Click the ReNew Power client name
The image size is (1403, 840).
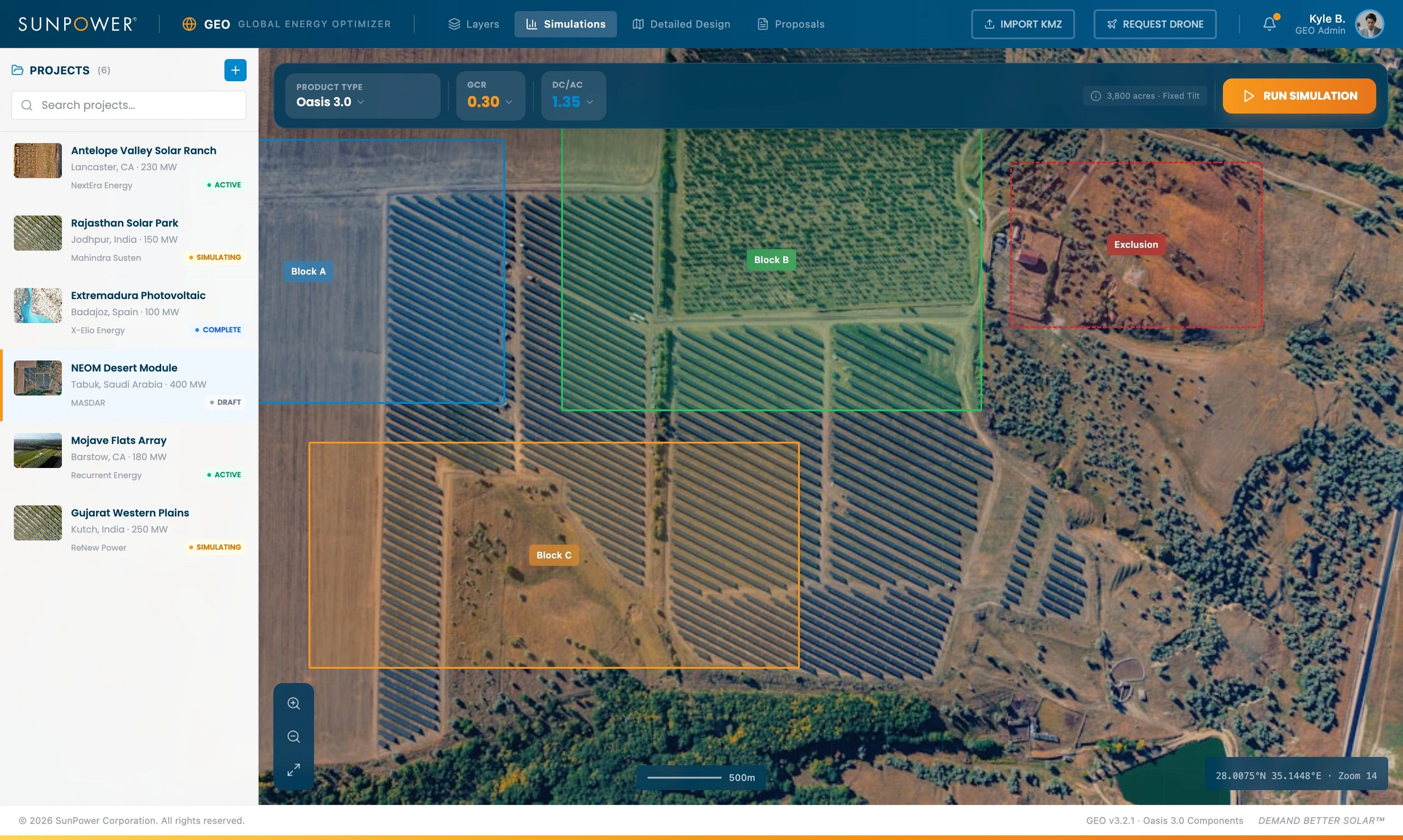point(99,548)
